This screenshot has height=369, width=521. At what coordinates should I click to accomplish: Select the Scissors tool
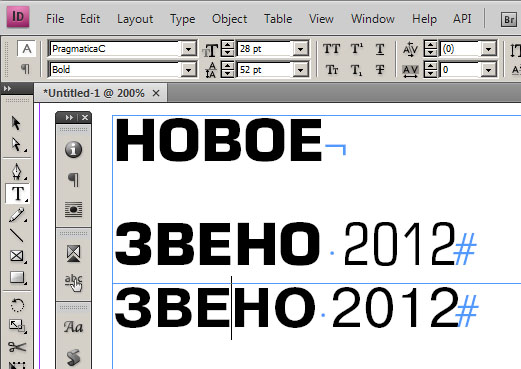pyautogui.click(x=17, y=347)
